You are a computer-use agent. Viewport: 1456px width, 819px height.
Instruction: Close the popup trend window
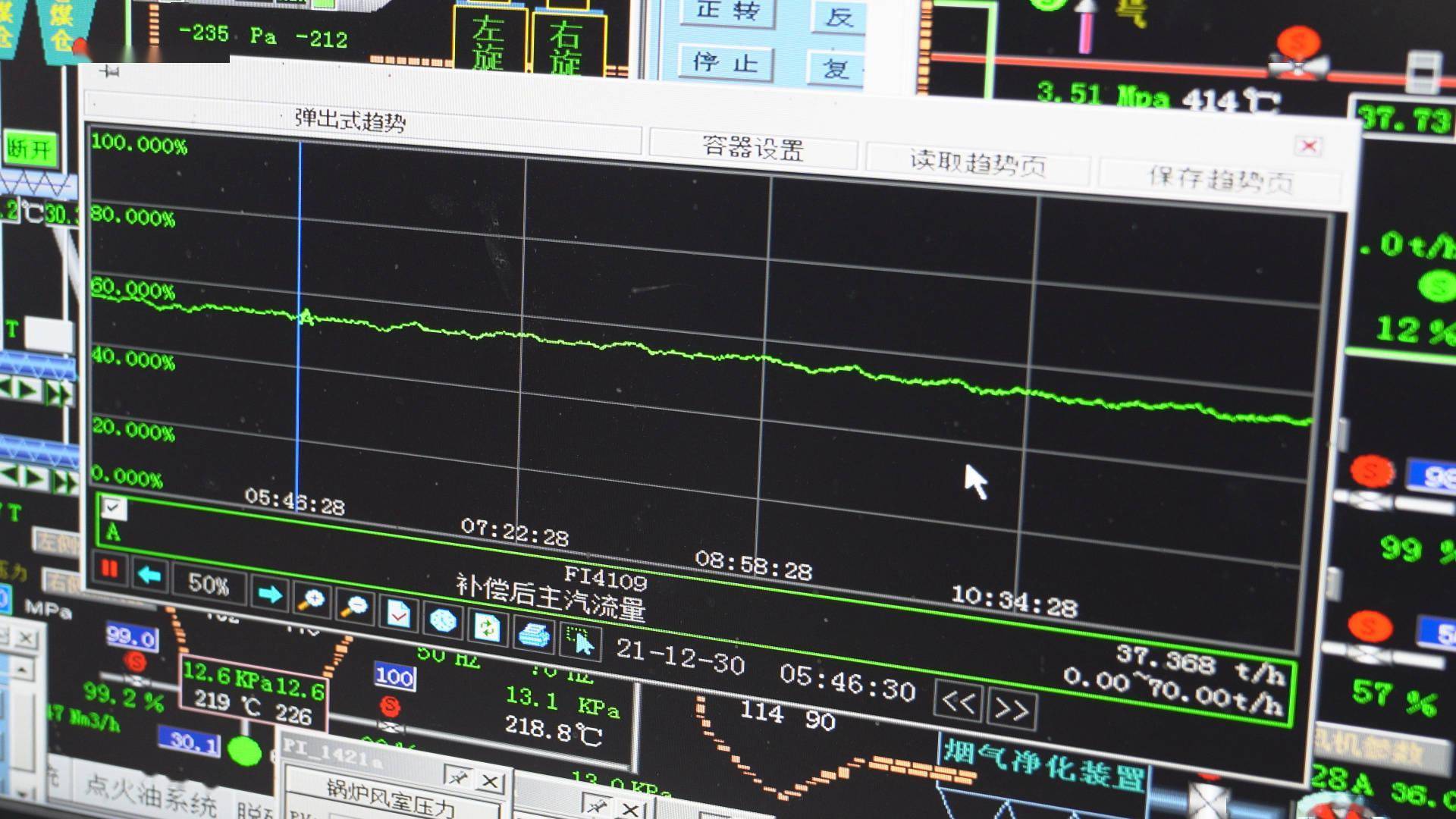click(x=1309, y=146)
